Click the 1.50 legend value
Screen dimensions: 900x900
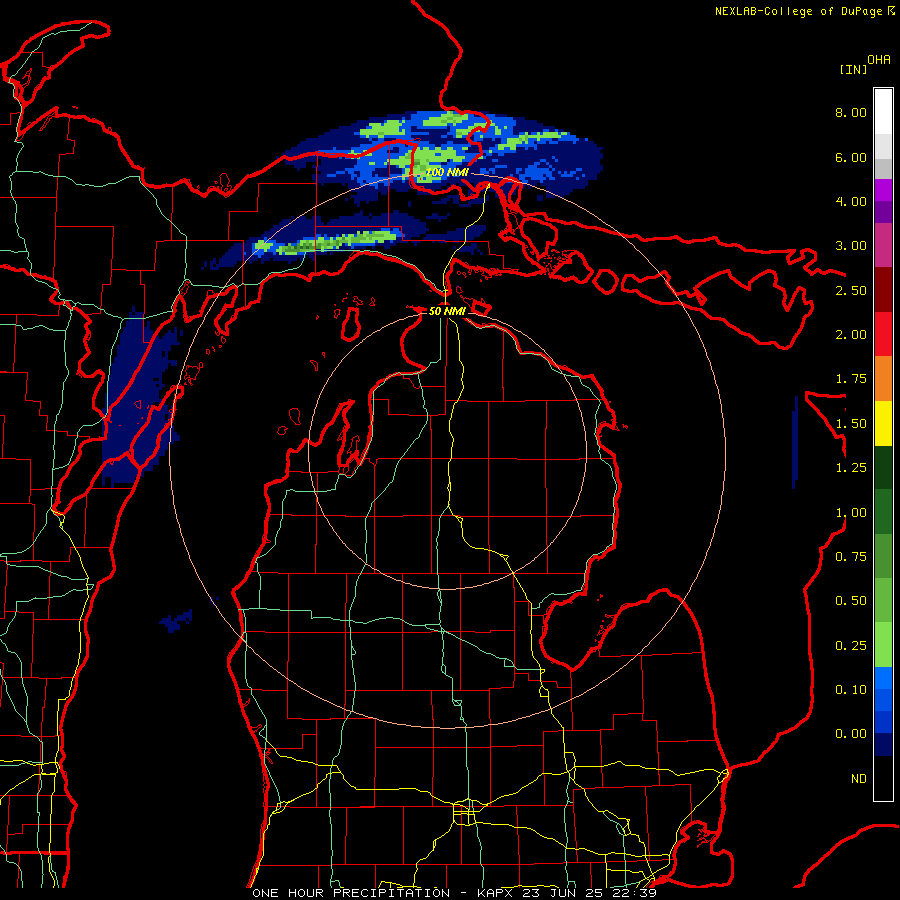851,424
